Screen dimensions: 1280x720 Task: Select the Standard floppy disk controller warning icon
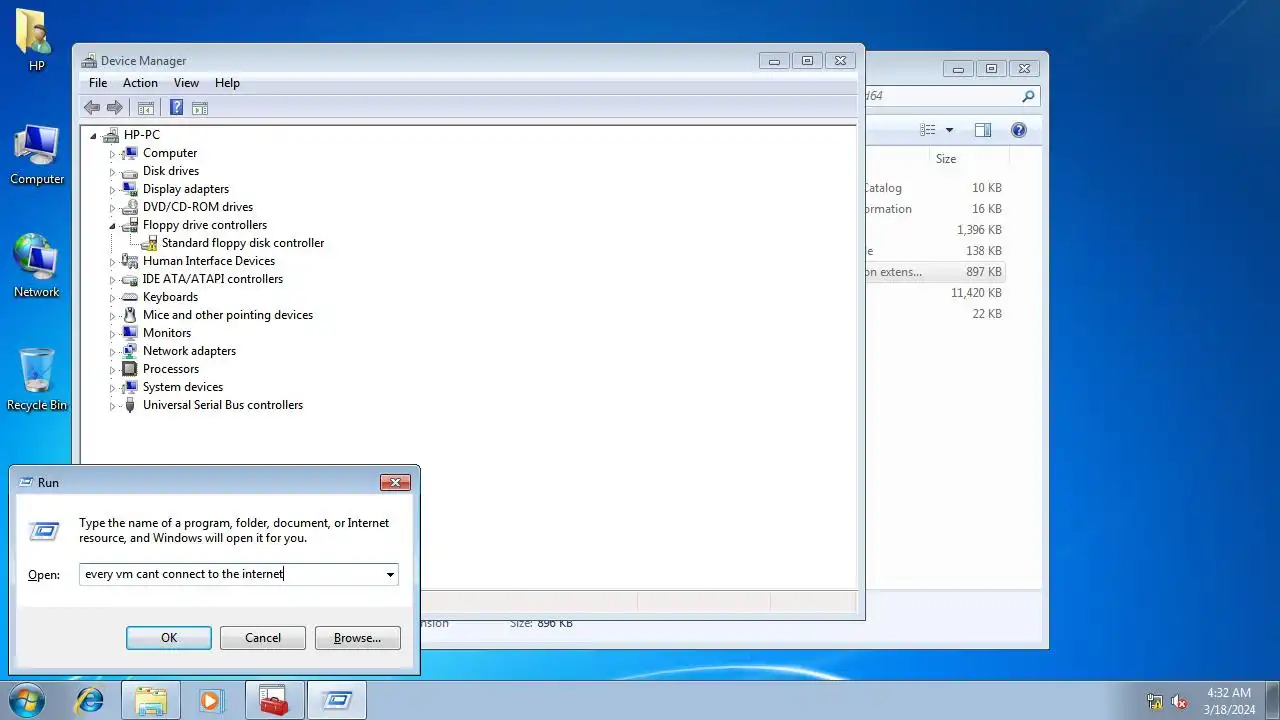pyautogui.click(x=149, y=243)
